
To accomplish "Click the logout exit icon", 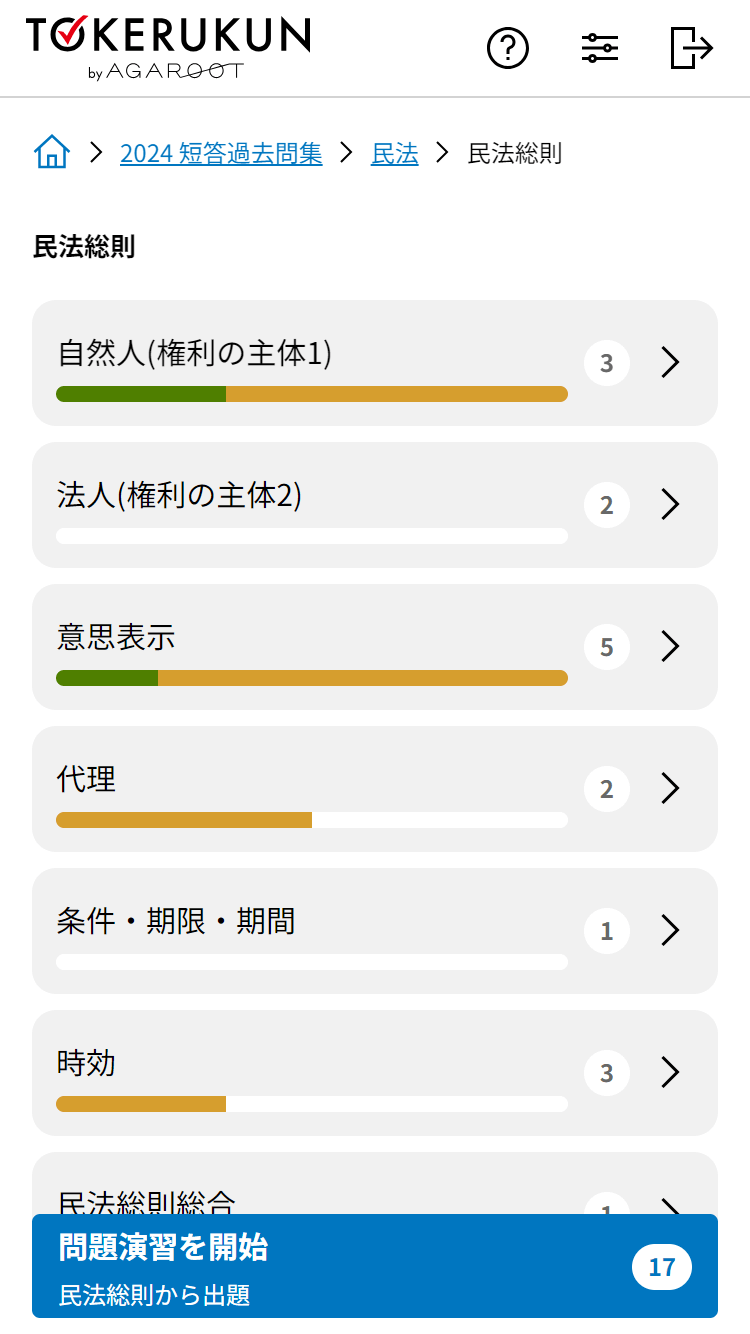I will point(691,48).
